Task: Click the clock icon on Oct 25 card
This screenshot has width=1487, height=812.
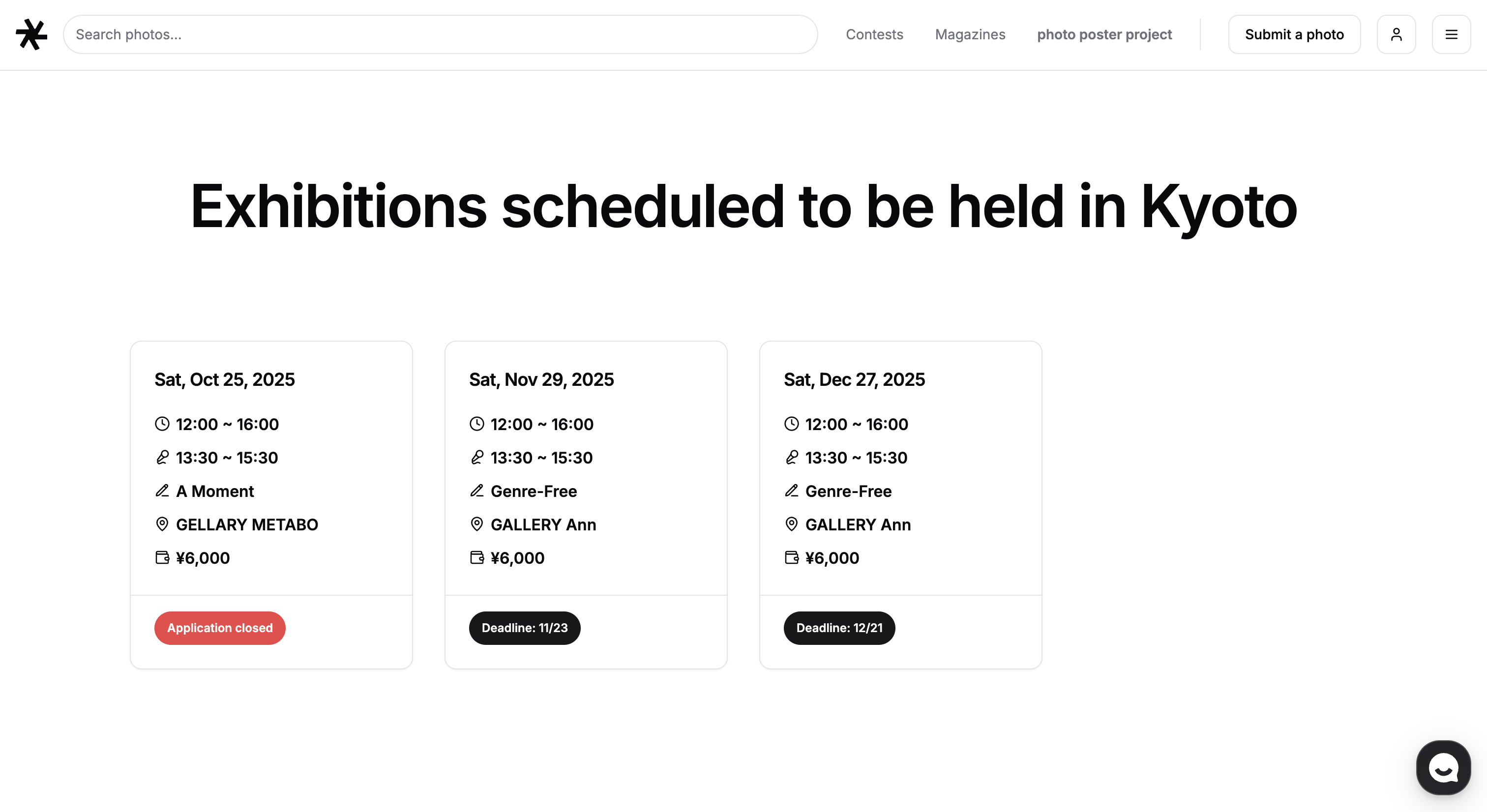Action: (x=162, y=424)
